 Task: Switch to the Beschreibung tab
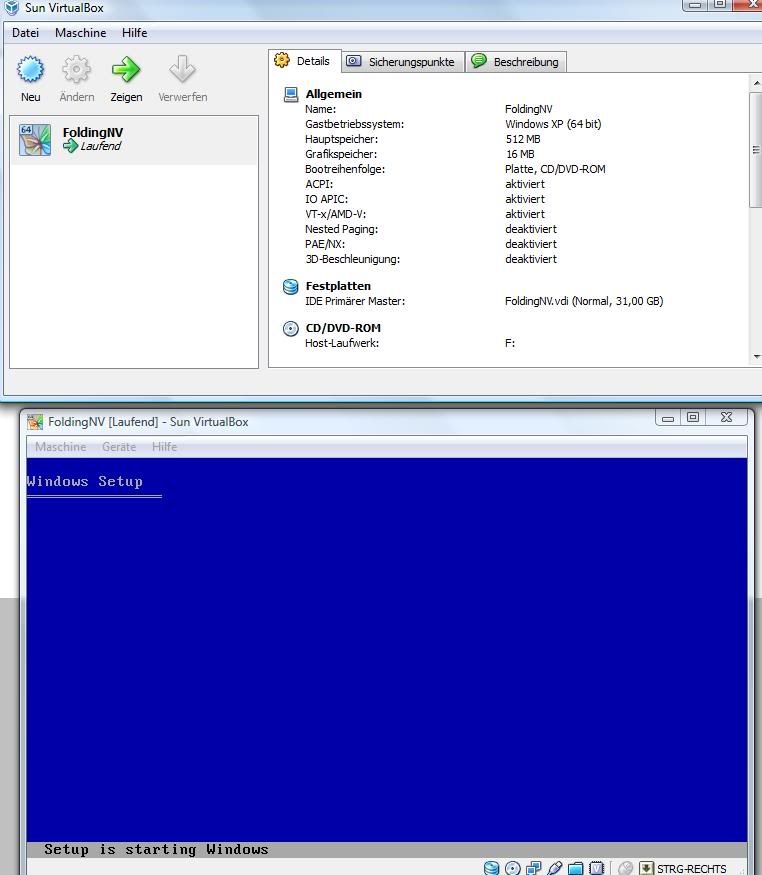[x=516, y=62]
